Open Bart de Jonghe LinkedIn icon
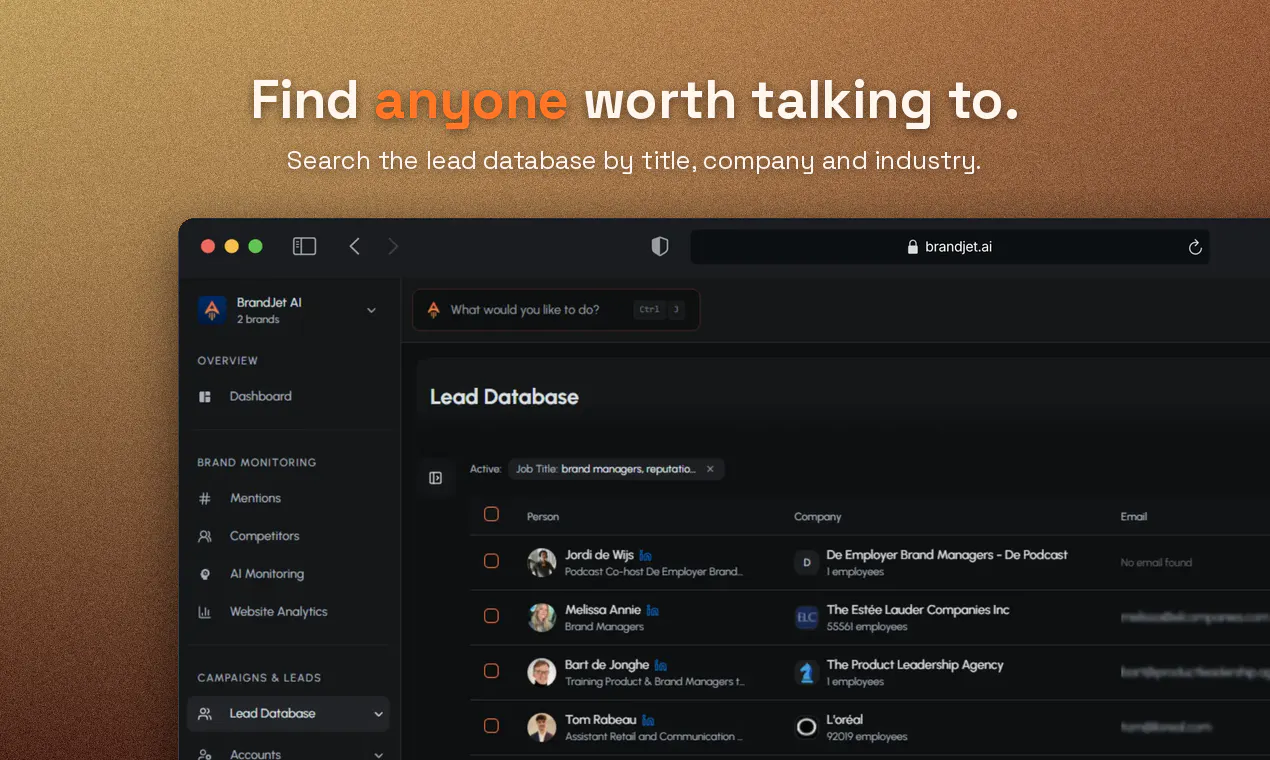 (660, 665)
